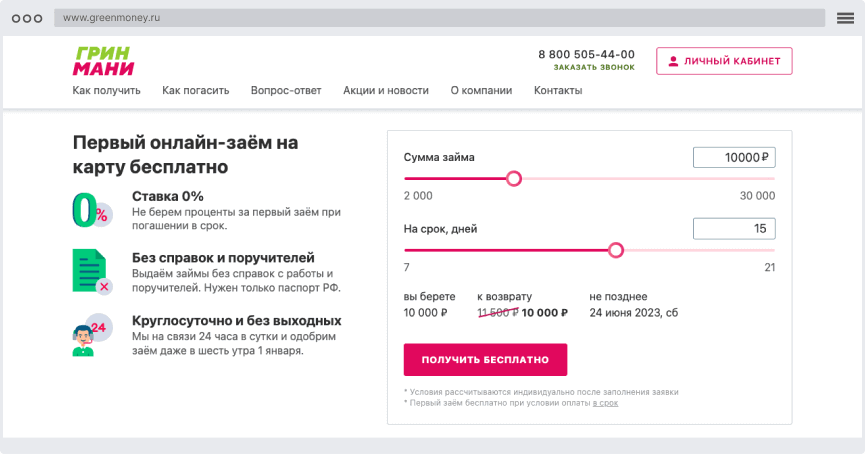Click Круглосуточно и без выходных heading
The height and width of the screenshot is (454, 865).
pos(237,321)
